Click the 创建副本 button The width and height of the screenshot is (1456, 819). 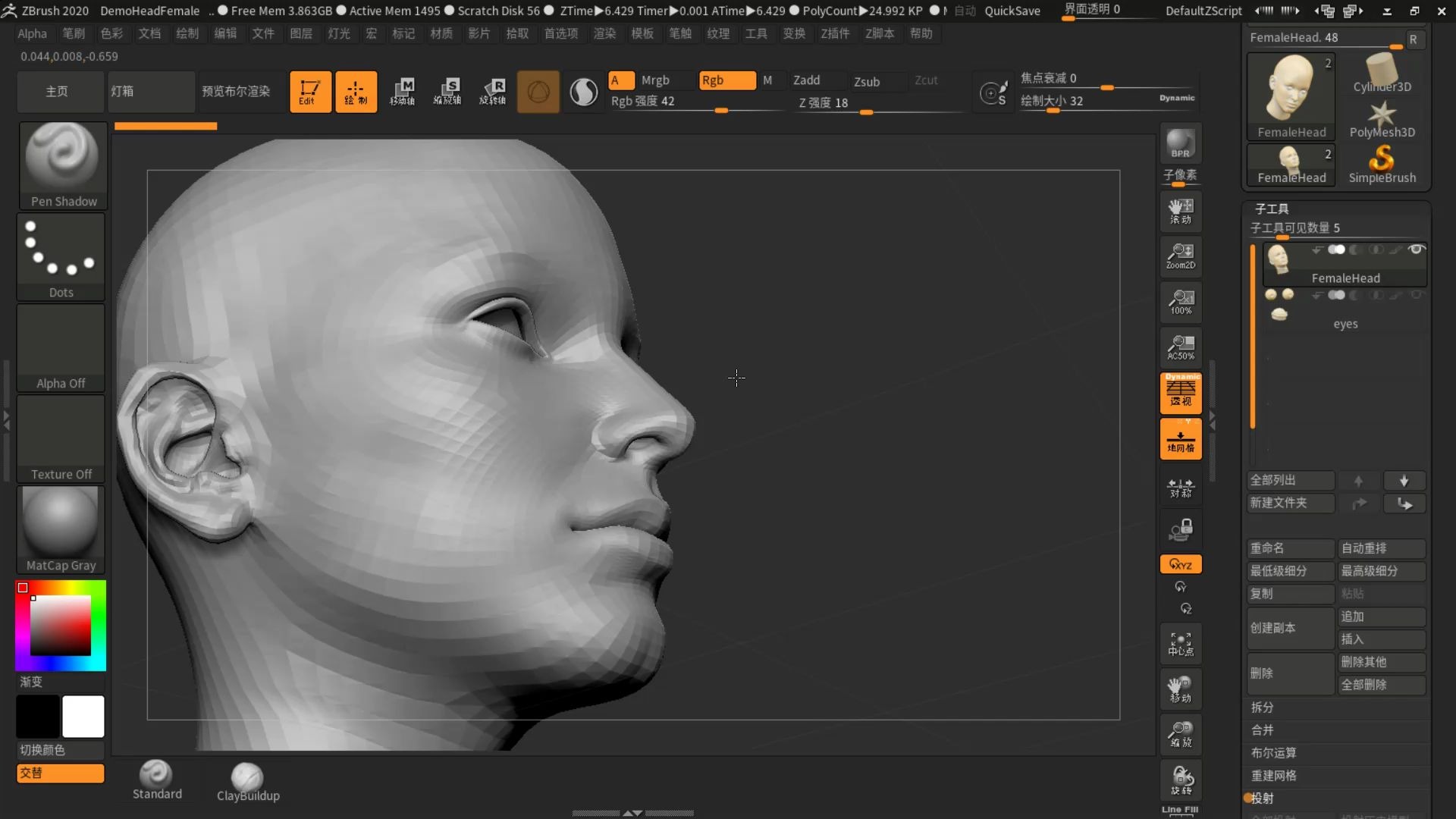[x=1289, y=628]
